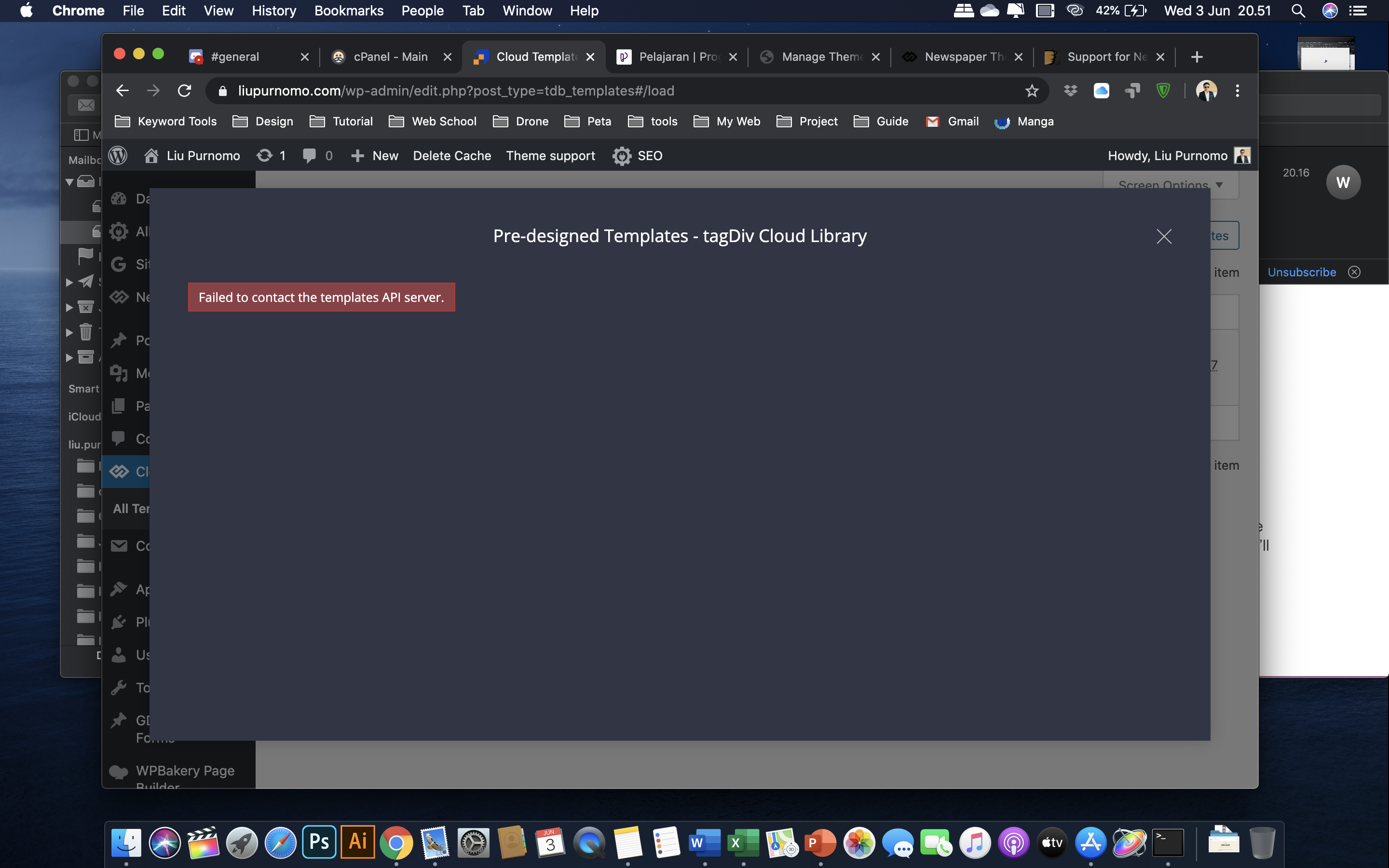1389x868 pixels.
Task: Open the SEO menu in admin bar
Action: point(638,156)
